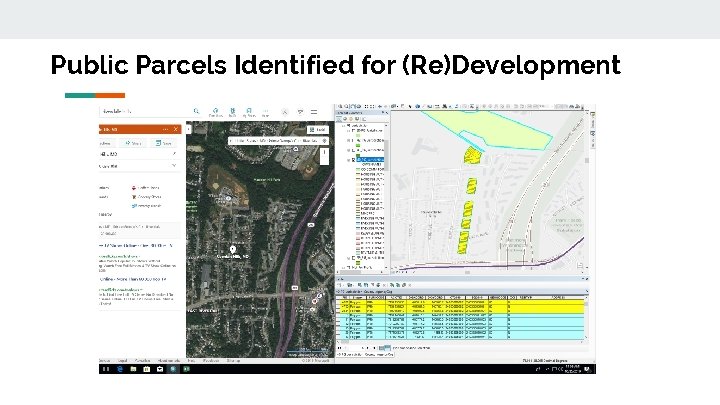The height and width of the screenshot is (405, 720).
Task: Zoom in using the satellite map plus control
Action: [324, 152]
